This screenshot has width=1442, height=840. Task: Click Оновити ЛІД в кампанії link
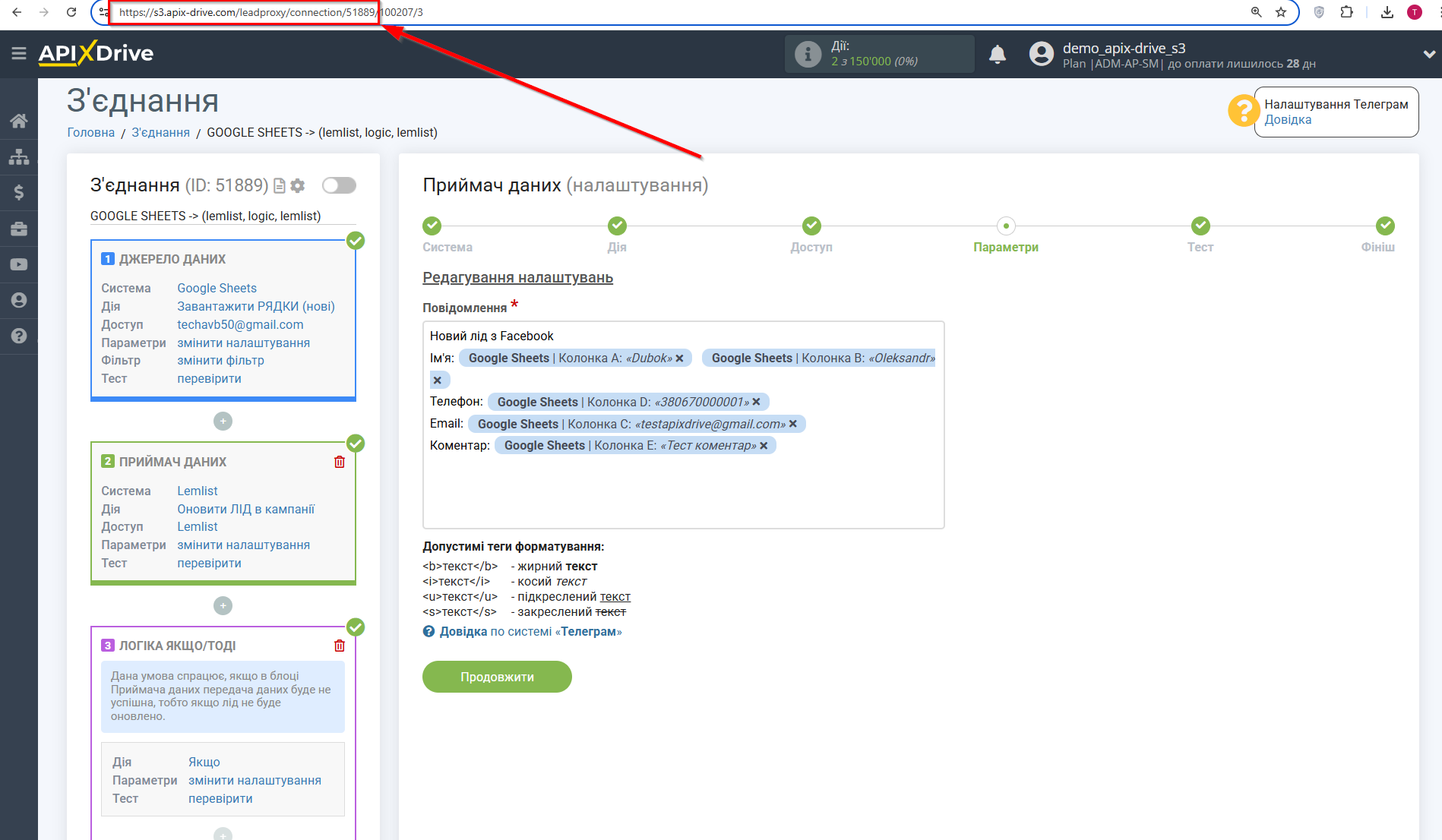245,509
